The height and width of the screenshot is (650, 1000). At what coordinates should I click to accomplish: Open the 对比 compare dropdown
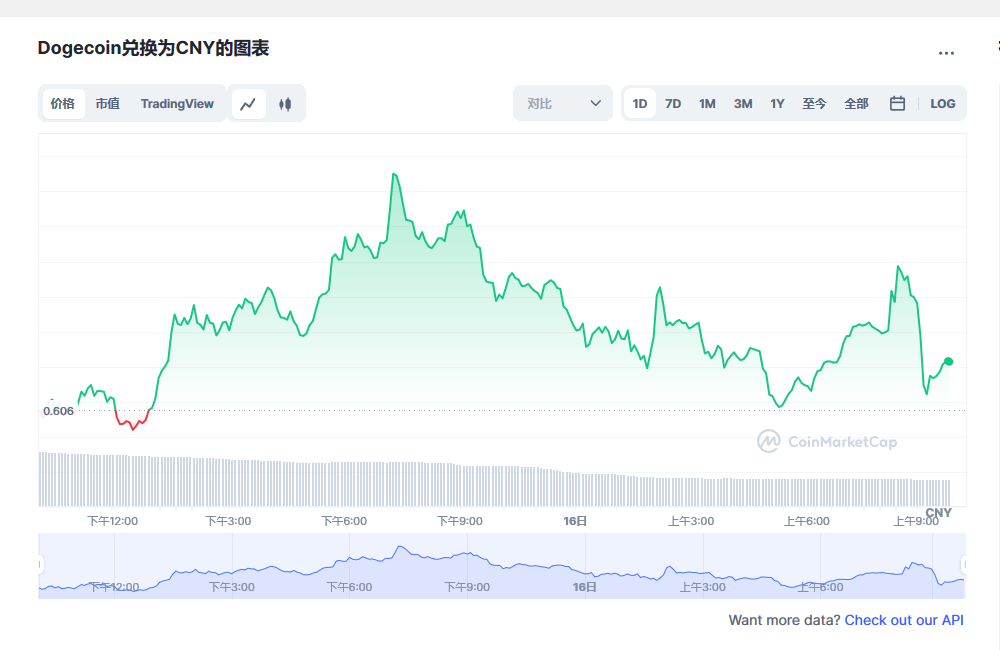[x=563, y=103]
